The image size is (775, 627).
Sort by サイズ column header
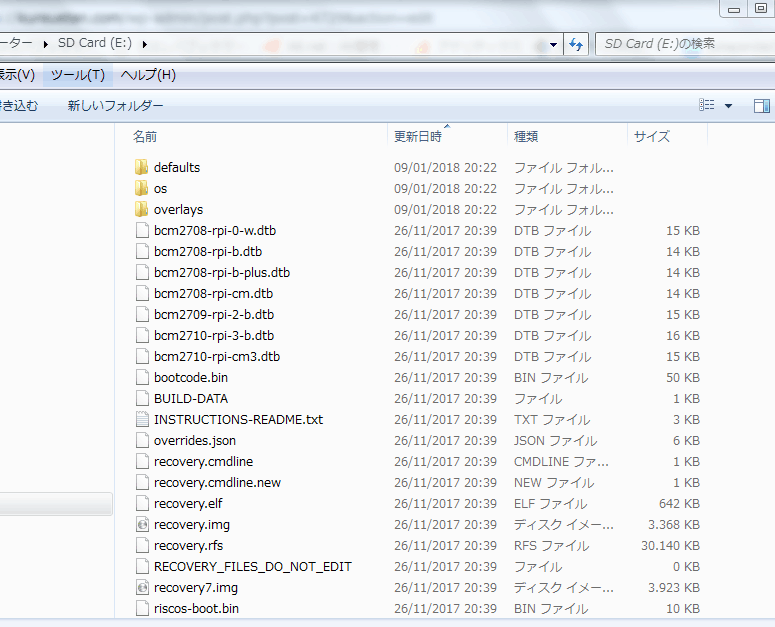(x=651, y=136)
